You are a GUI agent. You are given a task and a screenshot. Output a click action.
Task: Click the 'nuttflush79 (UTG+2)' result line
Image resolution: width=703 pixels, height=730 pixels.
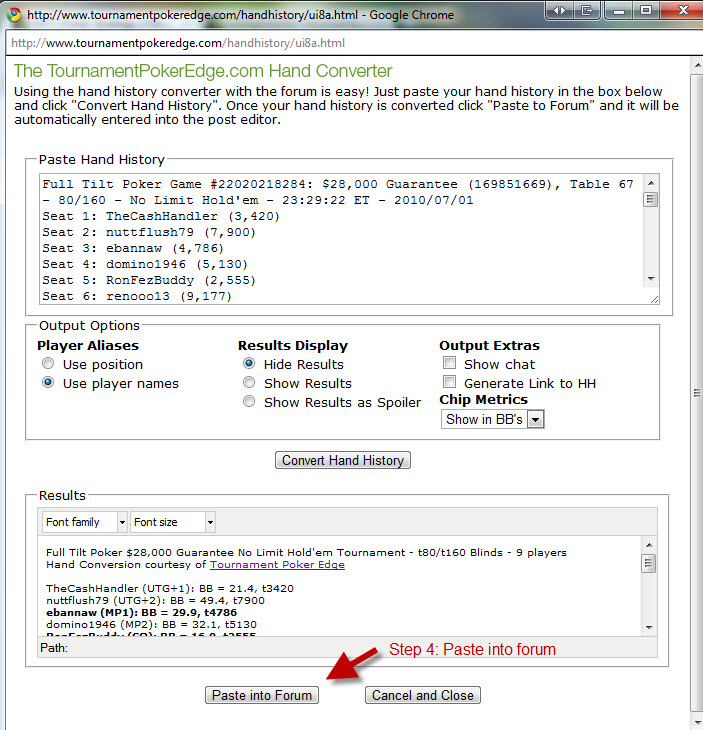(x=155, y=601)
